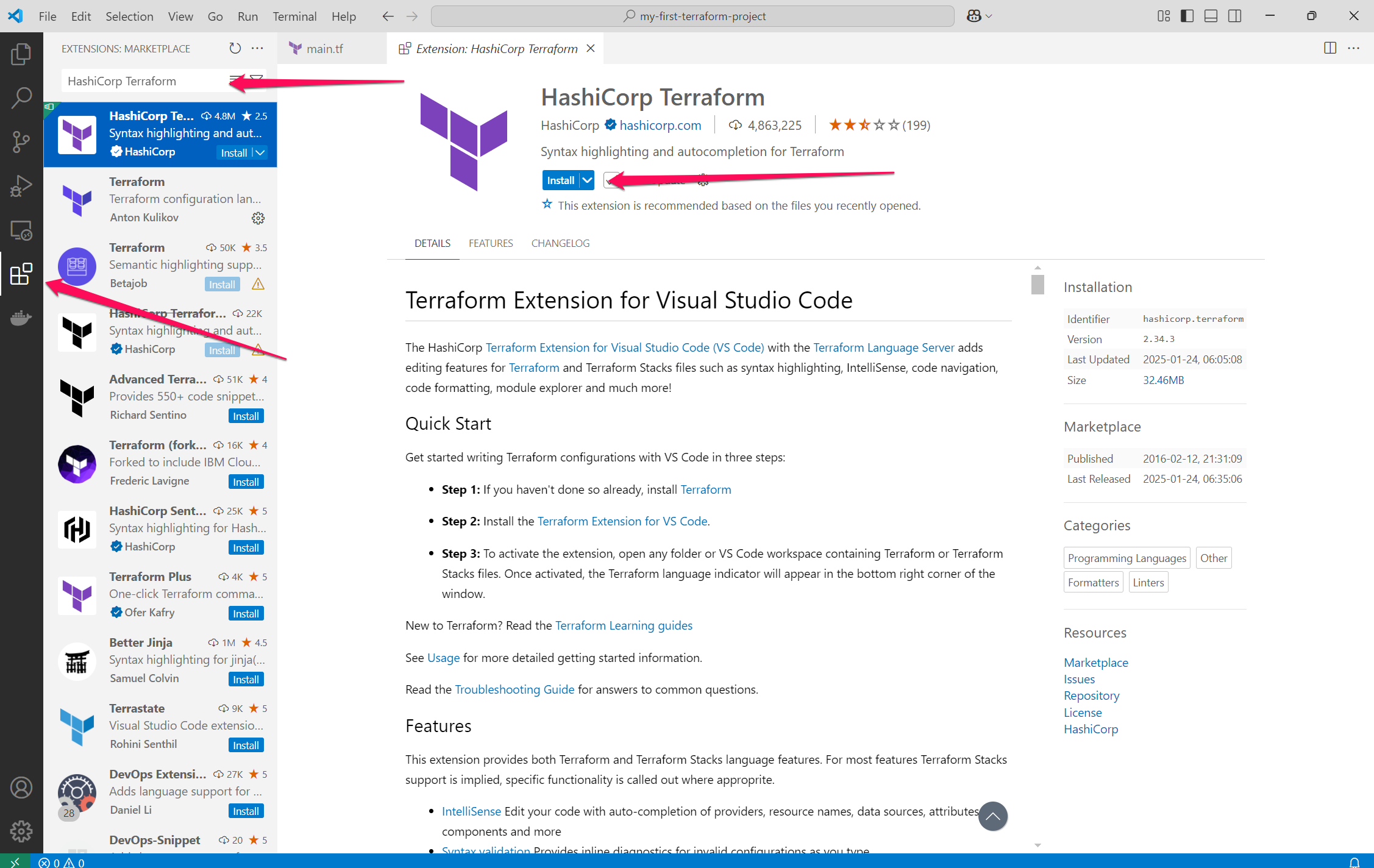Open hashicorp.com publisher link
Image resolution: width=1374 pixels, height=868 pixels.
[660, 125]
